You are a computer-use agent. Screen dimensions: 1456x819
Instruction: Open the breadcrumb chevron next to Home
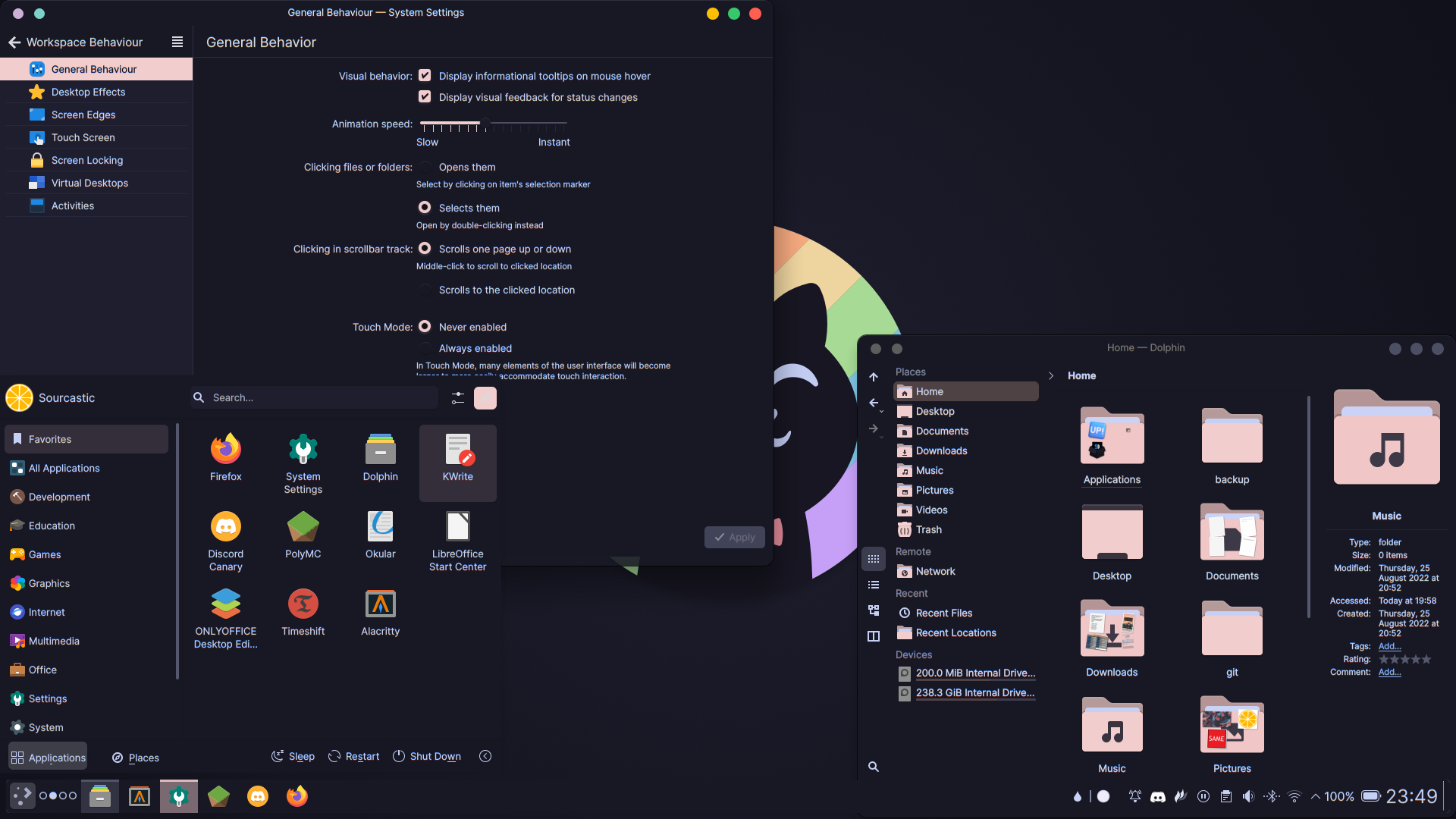point(1051,375)
